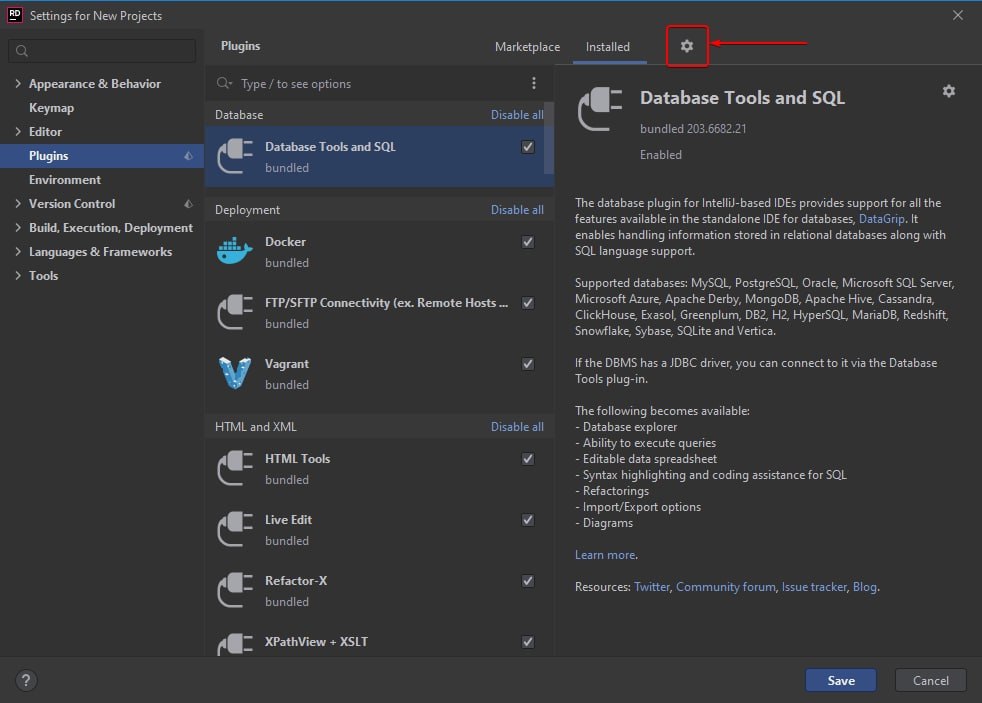The width and height of the screenshot is (982, 703).
Task: Select Live Edit plugin name
Action: pyautogui.click(x=288, y=520)
